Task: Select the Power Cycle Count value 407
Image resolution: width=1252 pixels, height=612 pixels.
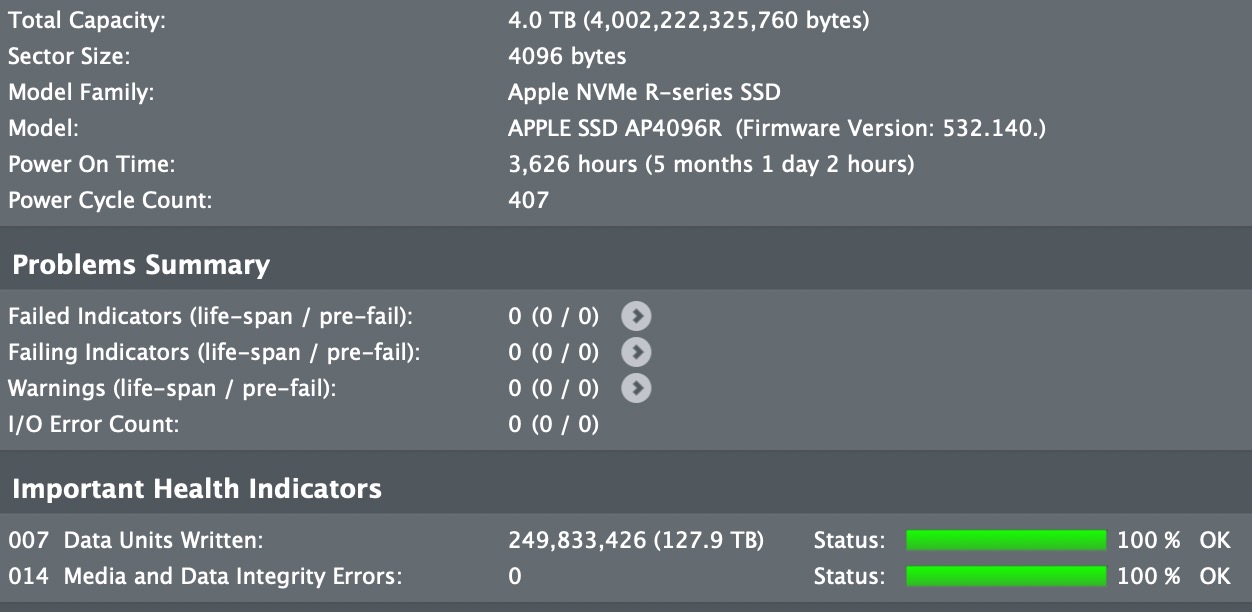Action: [528, 200]
